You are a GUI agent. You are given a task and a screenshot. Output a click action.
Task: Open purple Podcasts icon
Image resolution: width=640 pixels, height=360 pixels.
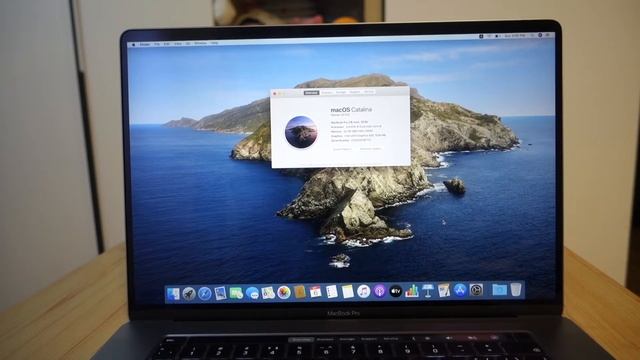click(x=380, y=291)
